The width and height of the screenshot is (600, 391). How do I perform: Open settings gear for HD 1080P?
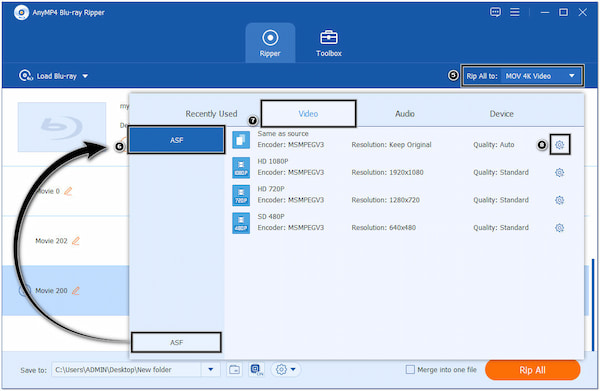[559, 173]
